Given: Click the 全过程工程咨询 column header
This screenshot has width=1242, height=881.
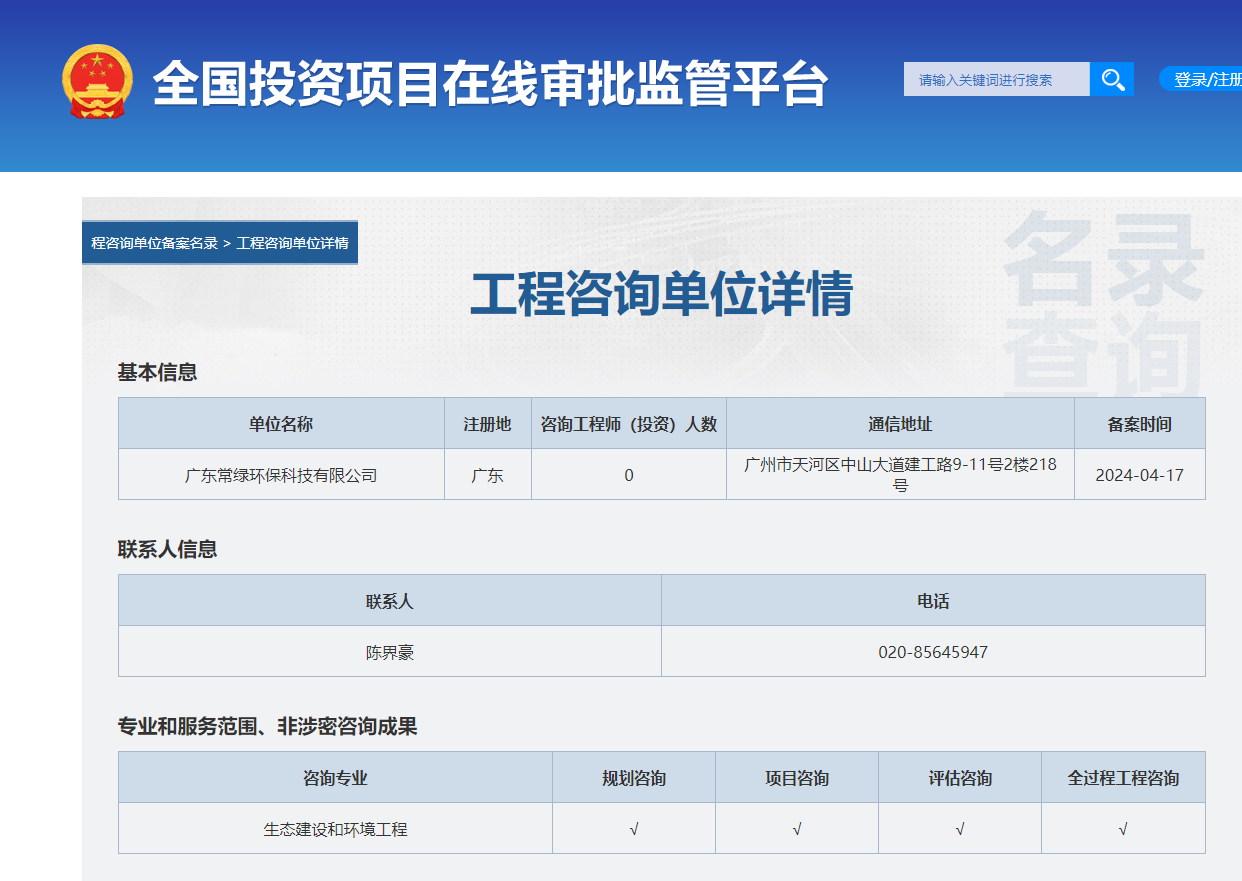Looking at the screenshot, I should click(1123, 777).
